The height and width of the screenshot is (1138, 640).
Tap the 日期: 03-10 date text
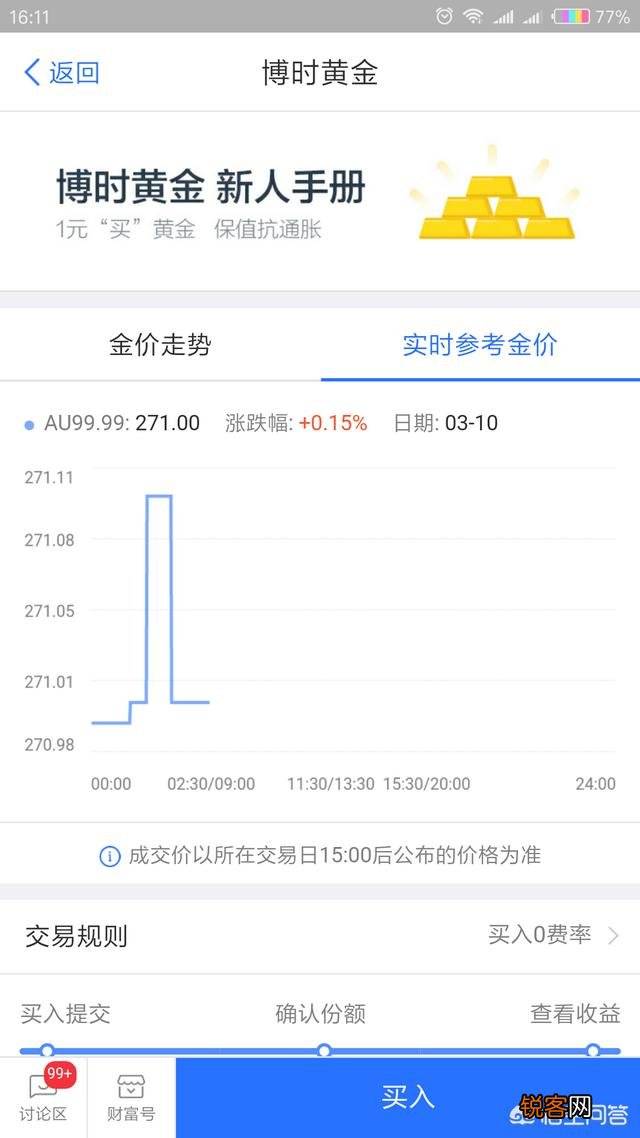pyautogui.click(x=446, y=423)
